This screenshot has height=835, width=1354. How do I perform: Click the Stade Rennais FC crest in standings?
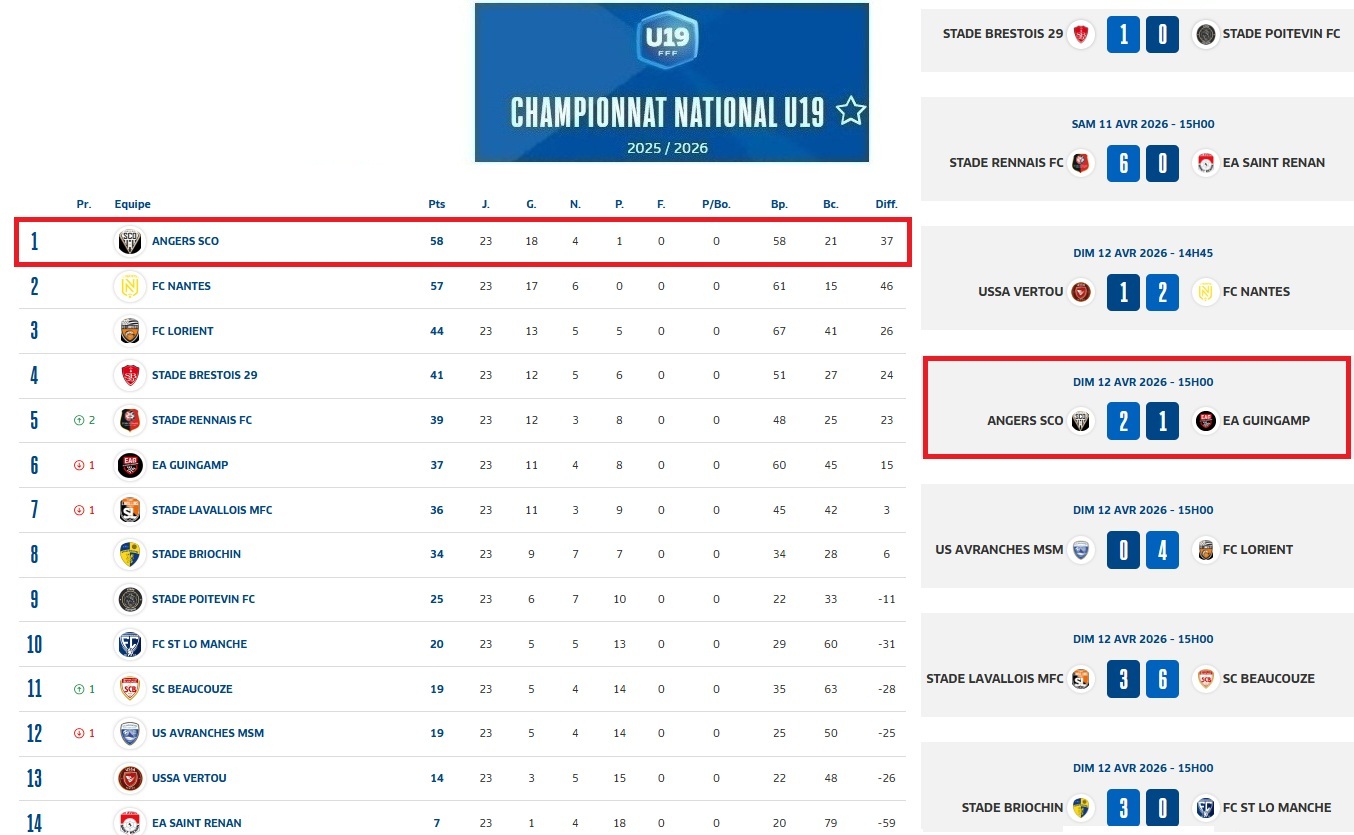129,420
